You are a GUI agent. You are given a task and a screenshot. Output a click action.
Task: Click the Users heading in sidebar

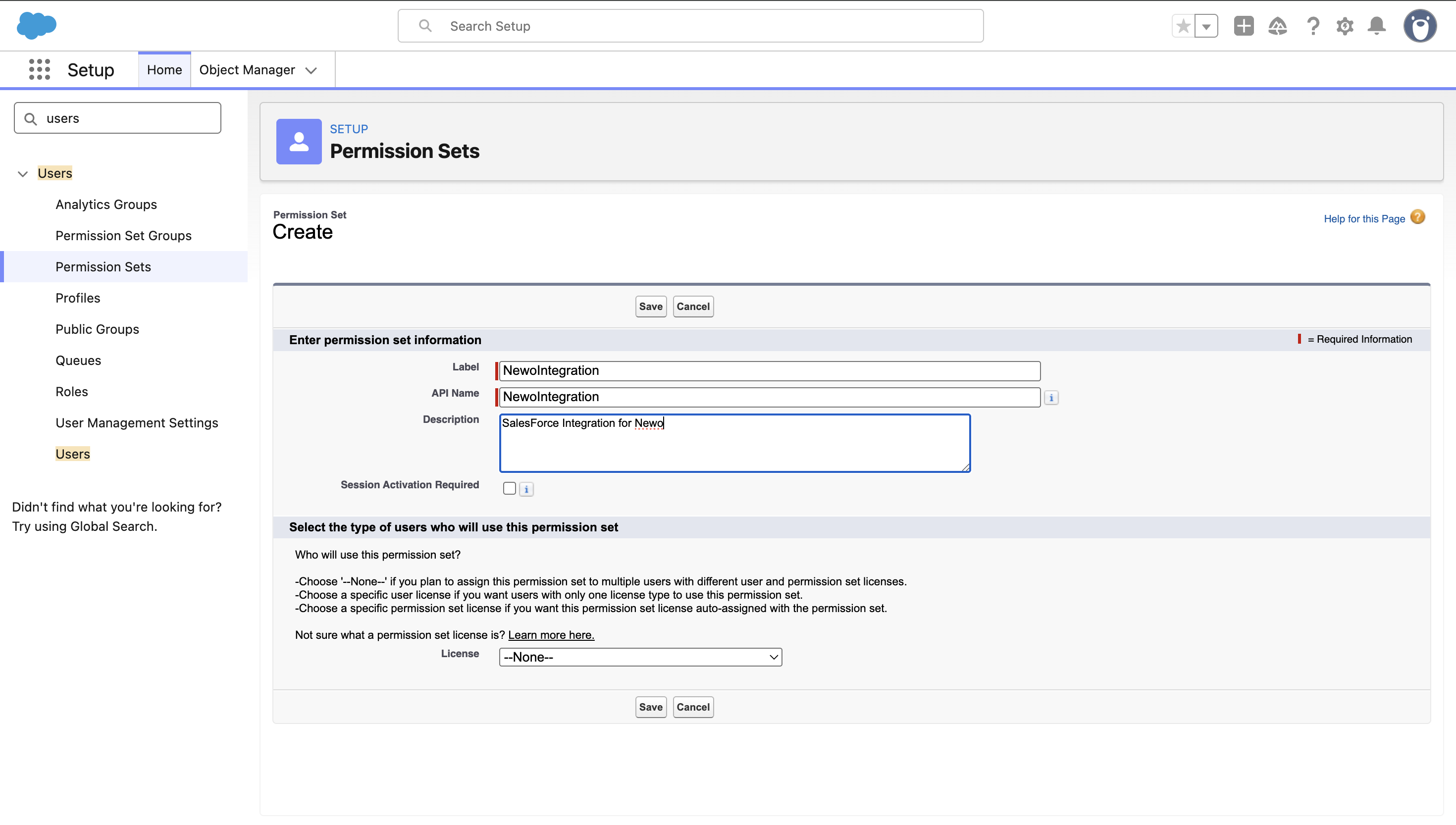[x=55, y=173]
